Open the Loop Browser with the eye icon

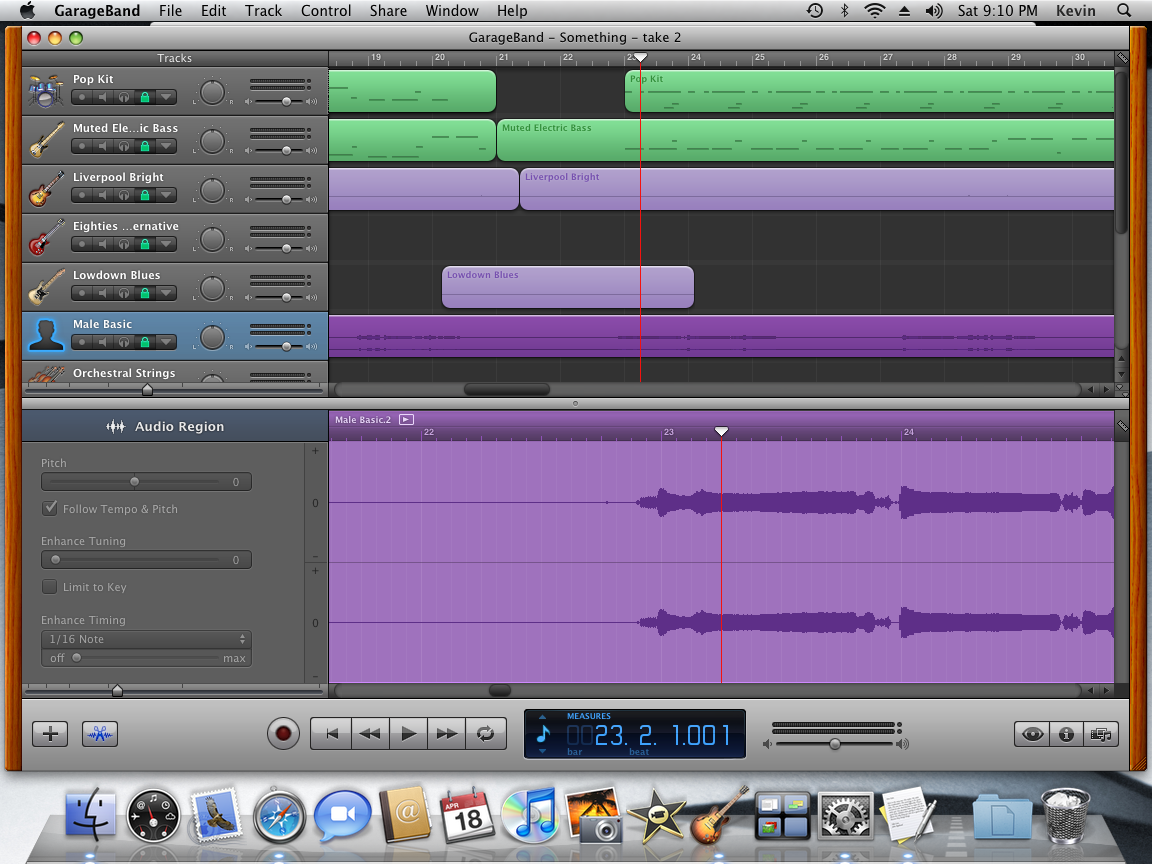[1031, 733]
